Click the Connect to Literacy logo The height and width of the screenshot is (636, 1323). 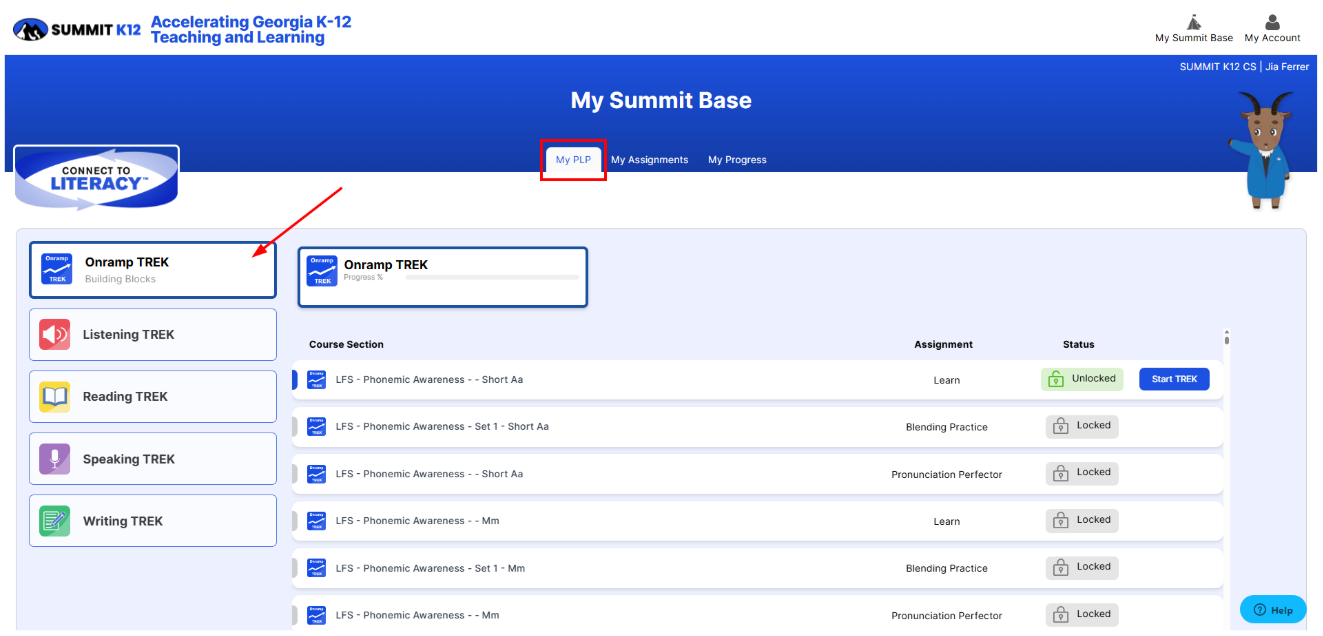(x=97, y=178)
